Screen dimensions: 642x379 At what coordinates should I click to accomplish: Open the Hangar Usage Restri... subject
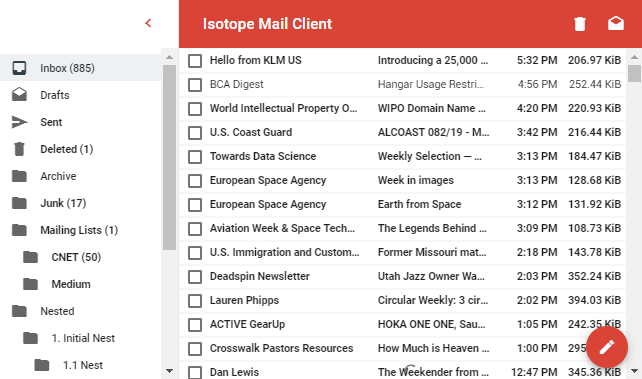pyautogui.click(x=431, y=84)
